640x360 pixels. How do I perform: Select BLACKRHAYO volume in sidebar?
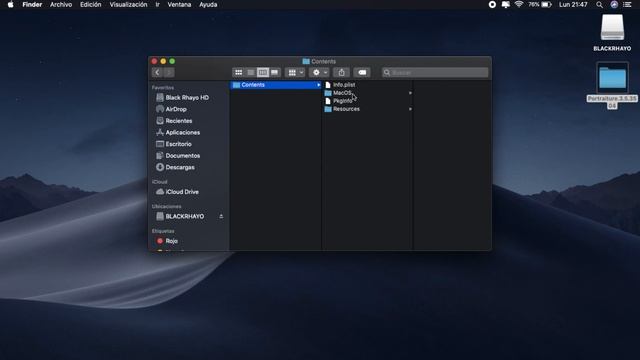184,216
